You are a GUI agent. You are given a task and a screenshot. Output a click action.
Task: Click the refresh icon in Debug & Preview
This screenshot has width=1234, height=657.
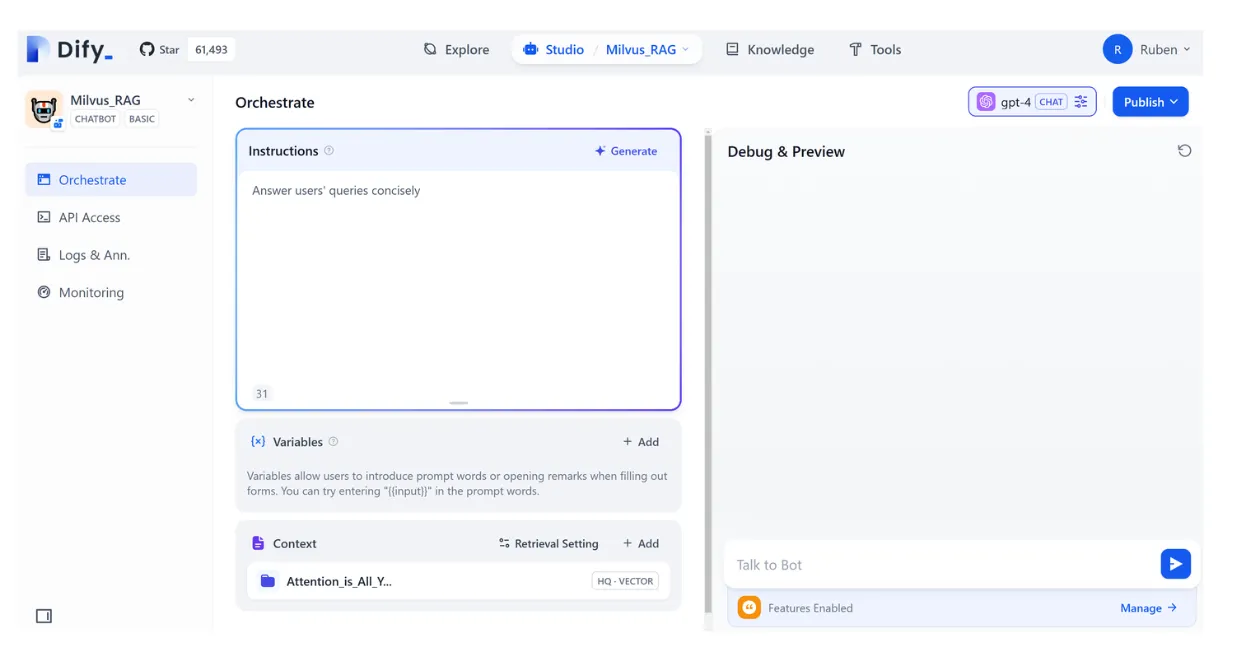coord(1184,151)
